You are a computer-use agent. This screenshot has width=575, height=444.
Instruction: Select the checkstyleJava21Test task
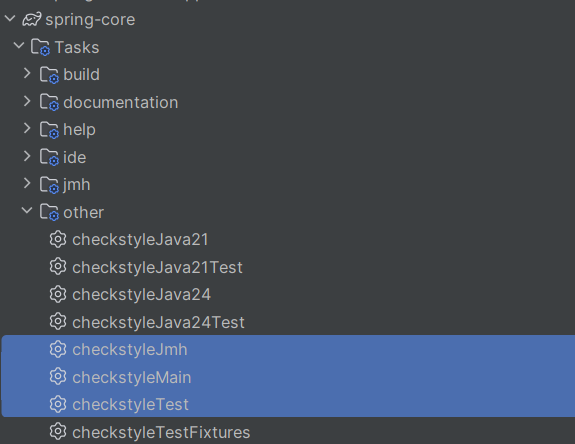[158, 267]
